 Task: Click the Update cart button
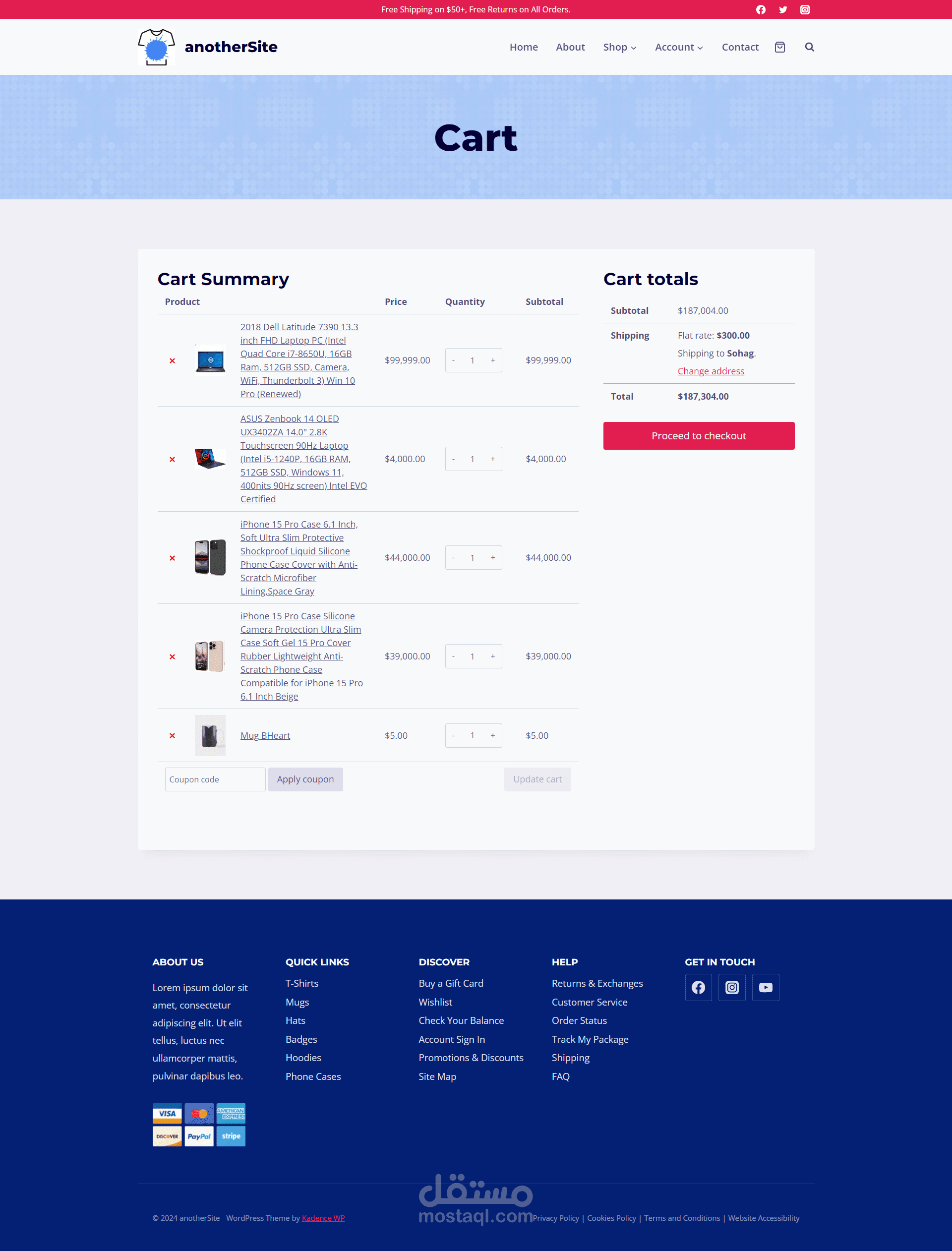(x=537, y=779)
